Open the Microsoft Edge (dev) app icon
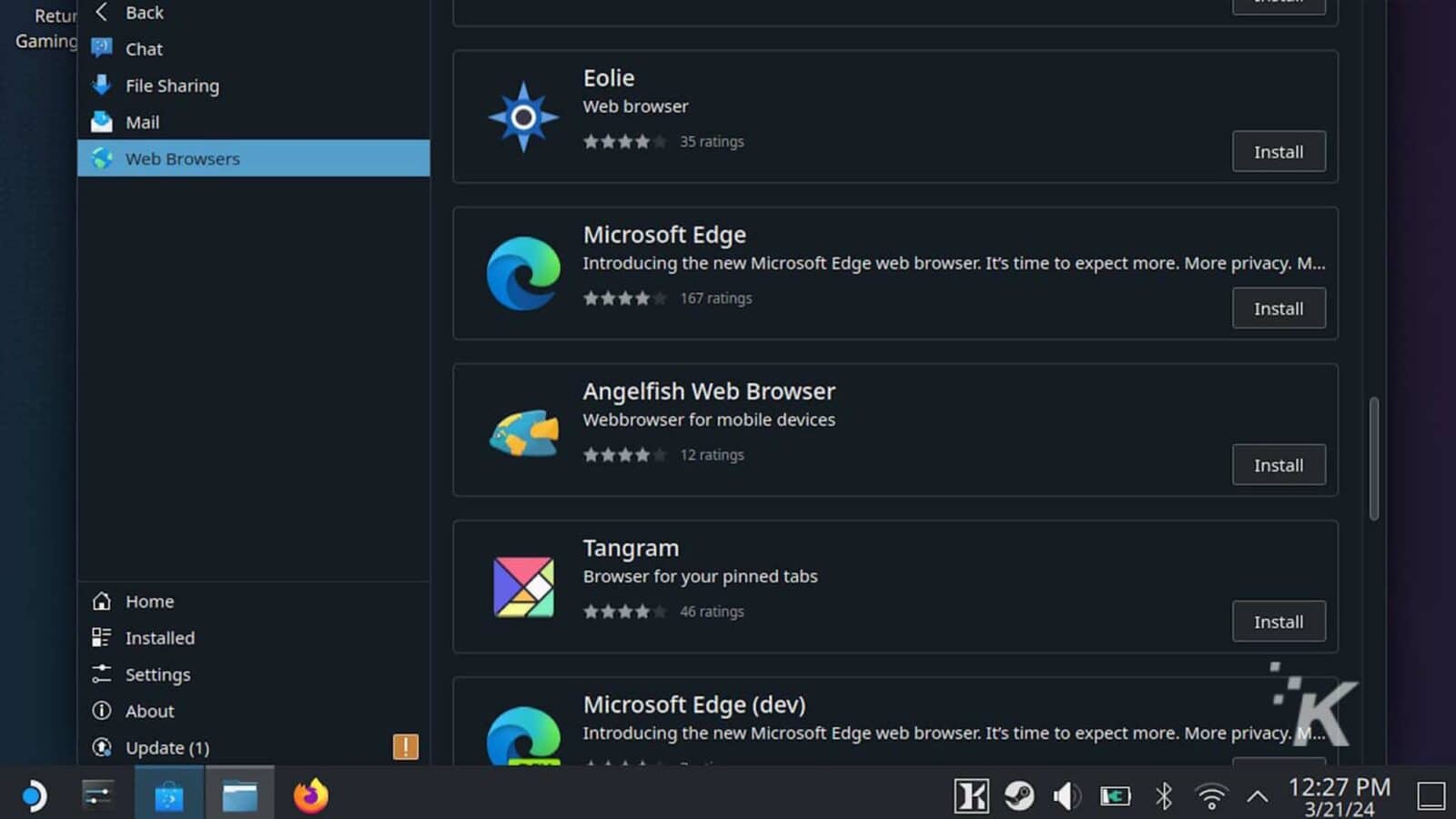The height and width of the screenshot is (819, 1456). point(523,736)
